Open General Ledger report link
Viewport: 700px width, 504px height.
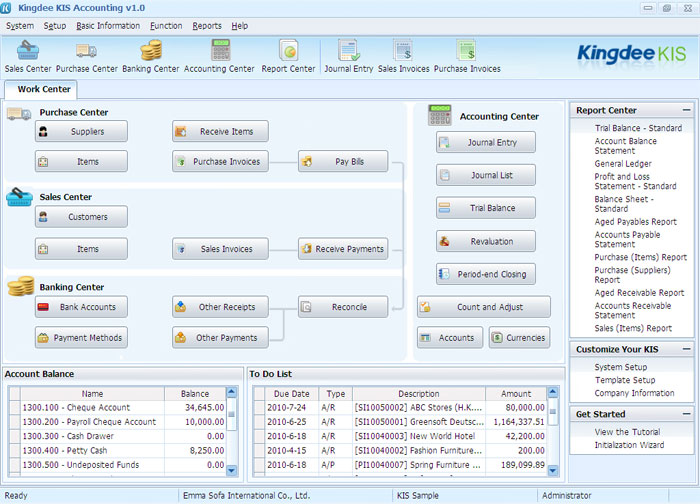(x=623, y=164)
